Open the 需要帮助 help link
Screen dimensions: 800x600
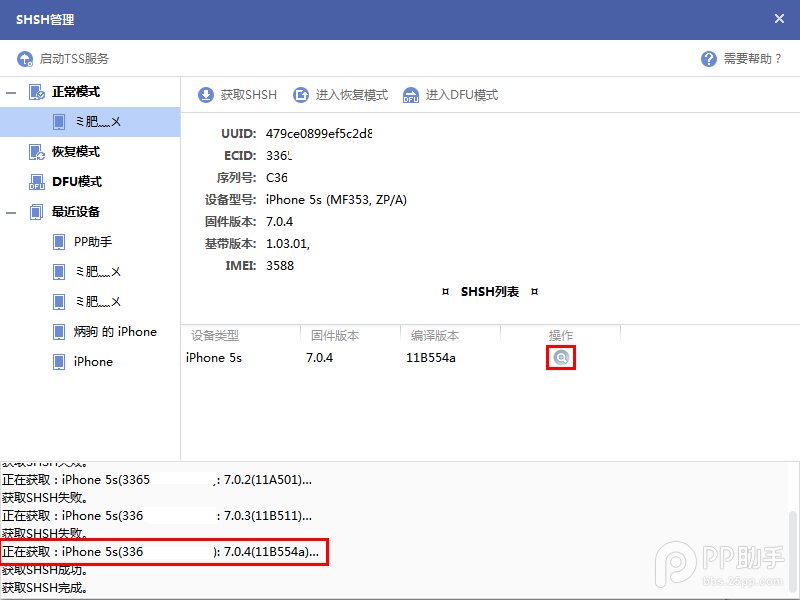(750, 59)
